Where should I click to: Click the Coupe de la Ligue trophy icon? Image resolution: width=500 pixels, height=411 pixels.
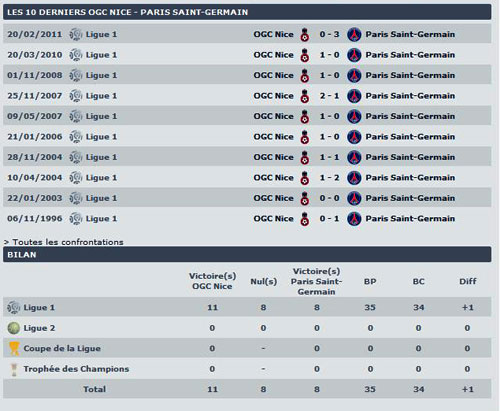14,348
